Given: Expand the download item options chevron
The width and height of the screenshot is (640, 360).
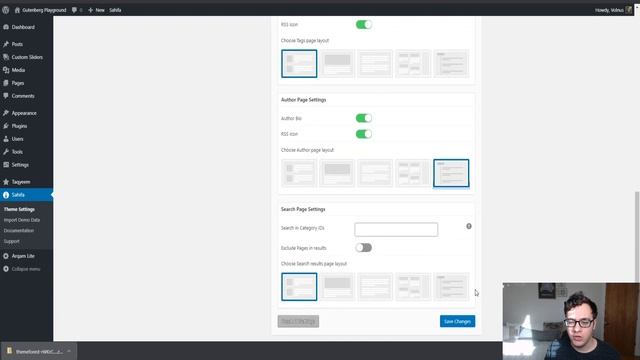Looking at the screenshot, I should click(x=69, y=351).
